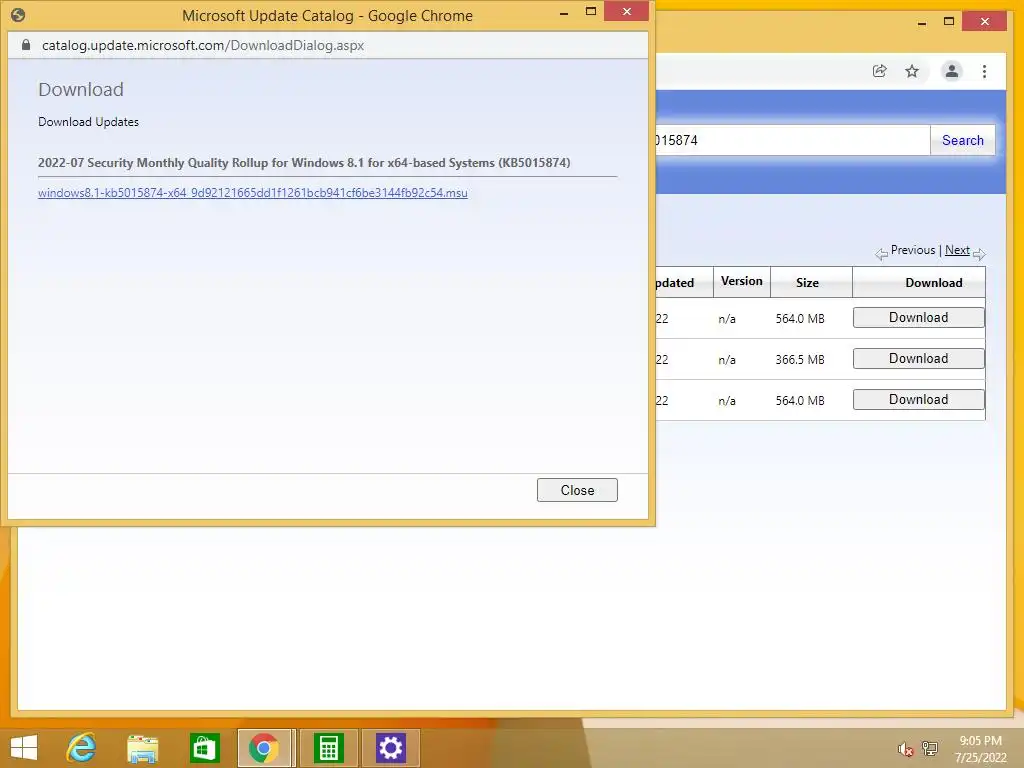The height and width of the screenshot is (768, 1024).
Task: Click the Search button in catalog window
Action: click(x=962, y=140)
